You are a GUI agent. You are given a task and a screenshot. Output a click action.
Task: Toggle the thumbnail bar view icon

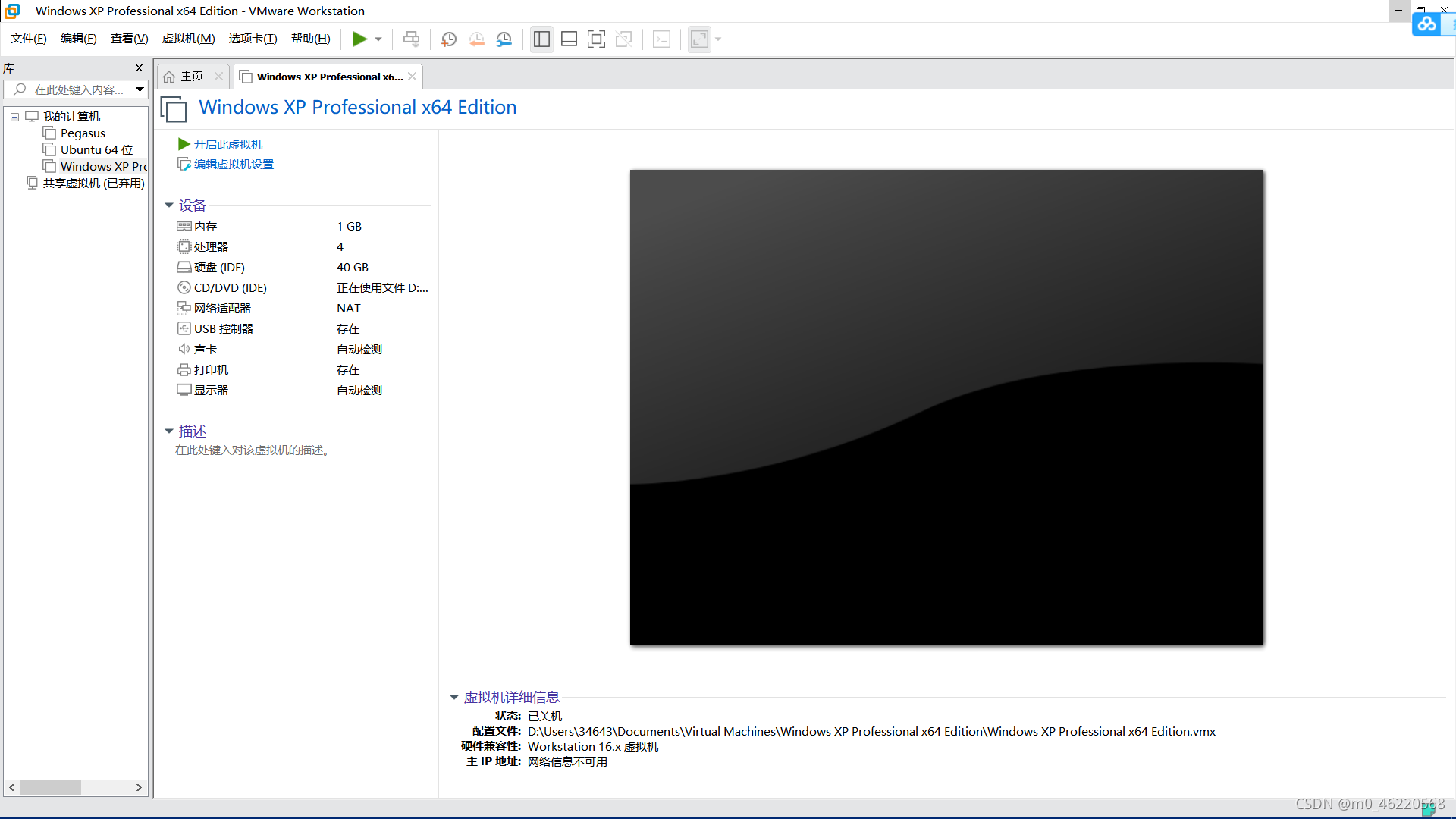point(569,39)
